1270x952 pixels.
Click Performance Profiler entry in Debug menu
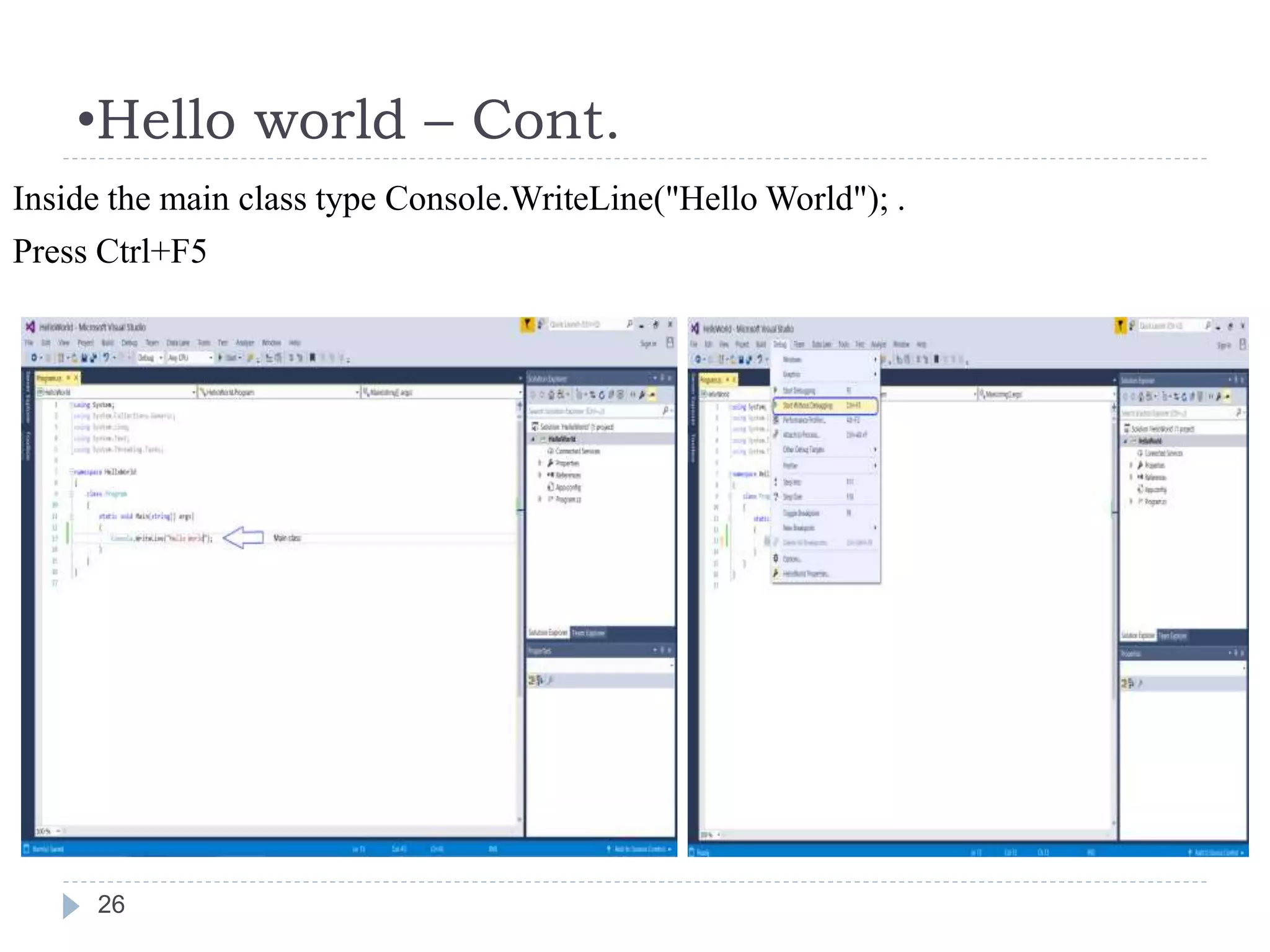click(x=804, y=420)
